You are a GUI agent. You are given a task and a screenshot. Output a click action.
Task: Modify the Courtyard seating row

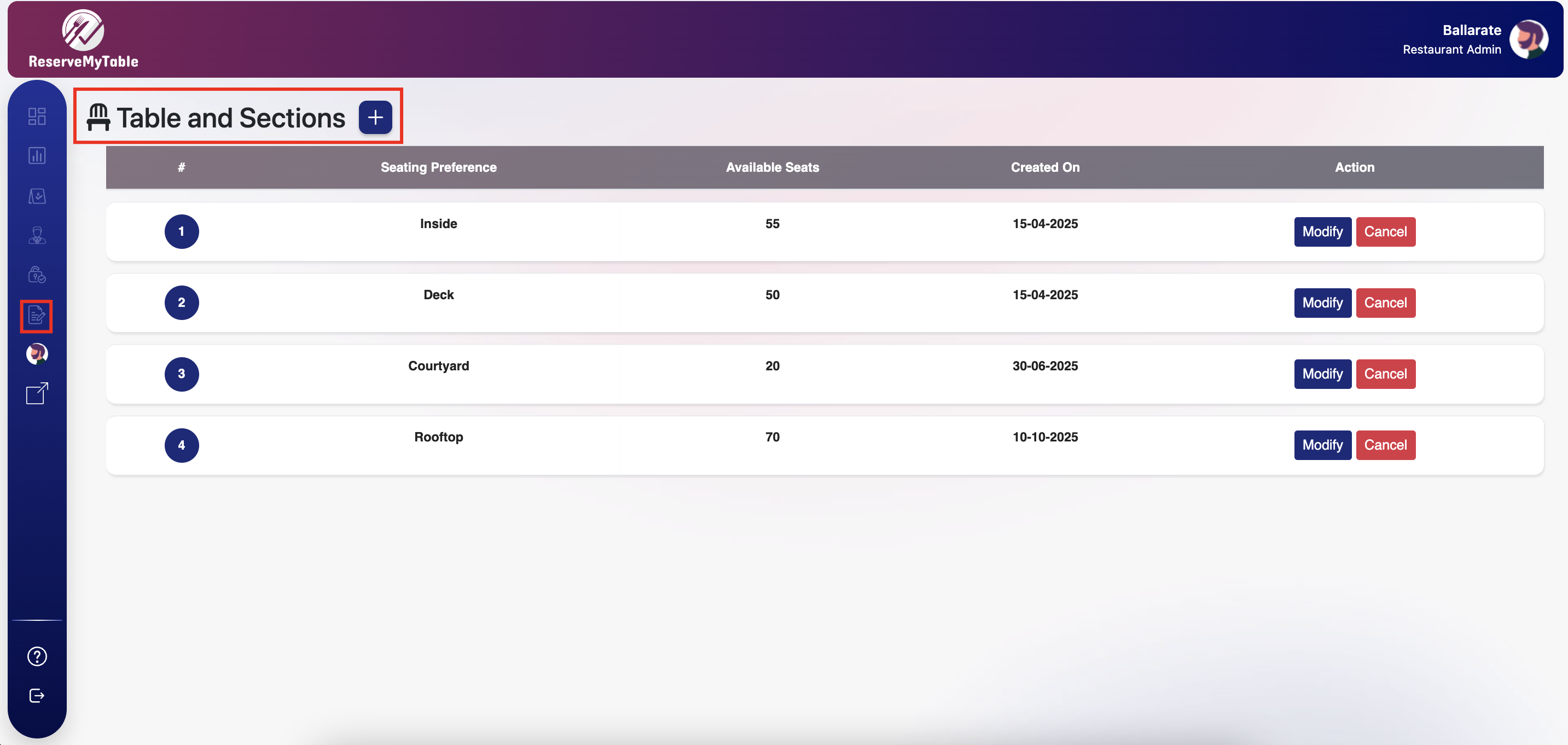(x=1322, y=374)
